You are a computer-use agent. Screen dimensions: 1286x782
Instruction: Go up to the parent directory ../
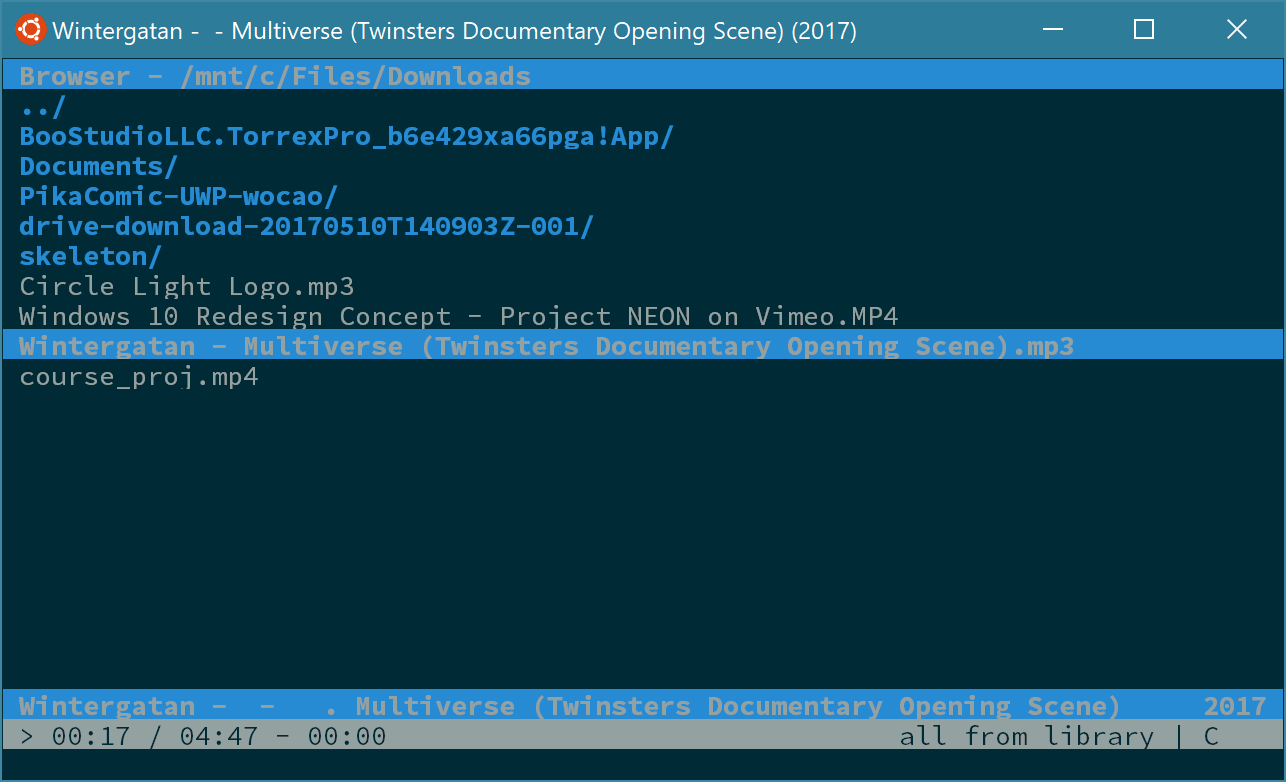click(42, 107)
